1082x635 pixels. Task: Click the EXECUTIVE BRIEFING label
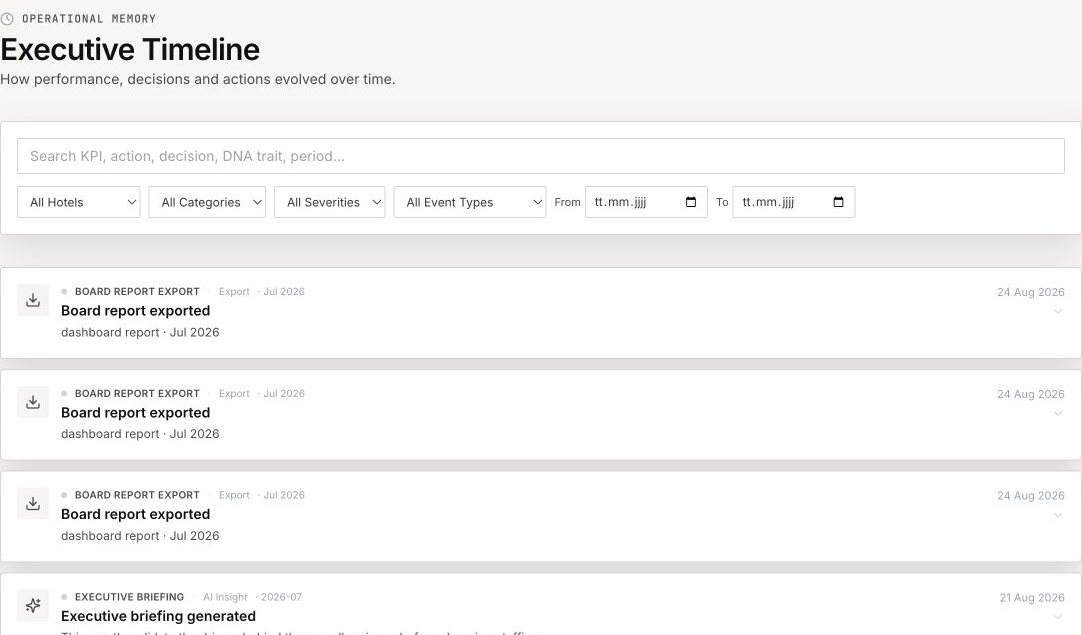(x=129, y=597)
